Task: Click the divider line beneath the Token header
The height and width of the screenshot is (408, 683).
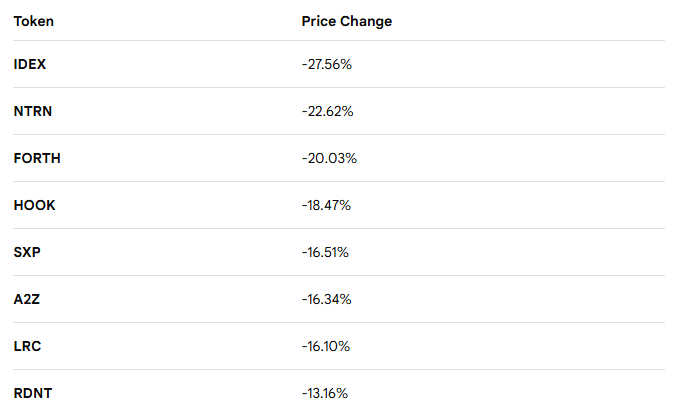Action: [338, 41]
